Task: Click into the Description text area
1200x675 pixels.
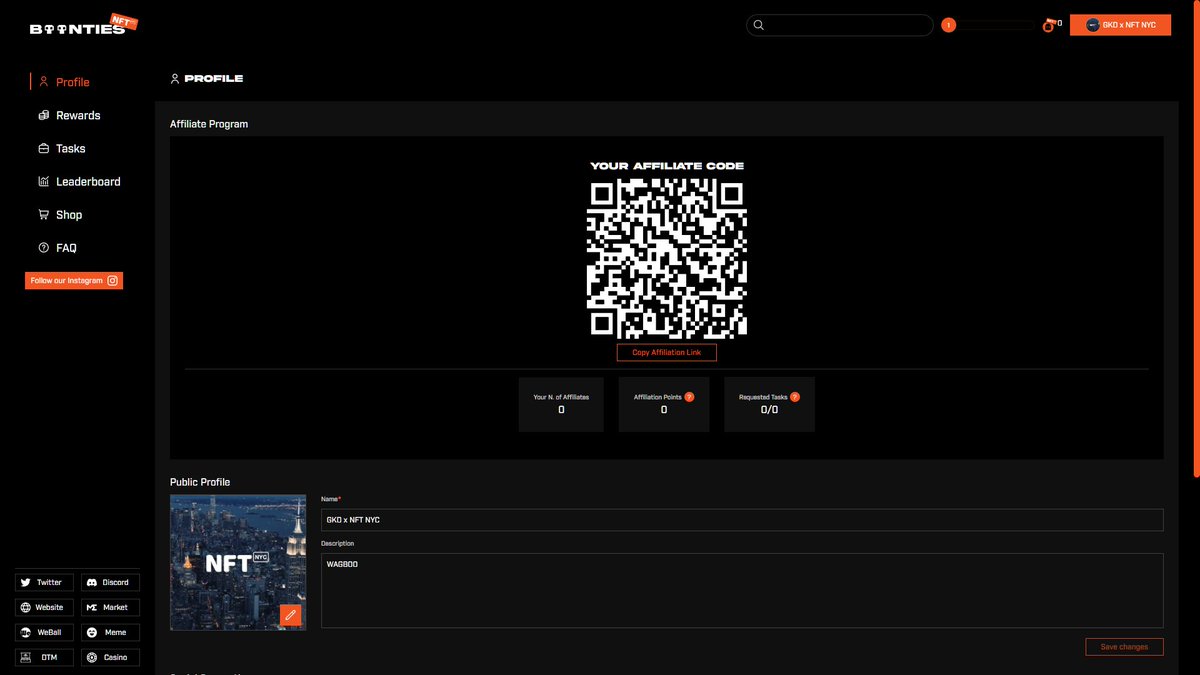Action: pos(742,590)
